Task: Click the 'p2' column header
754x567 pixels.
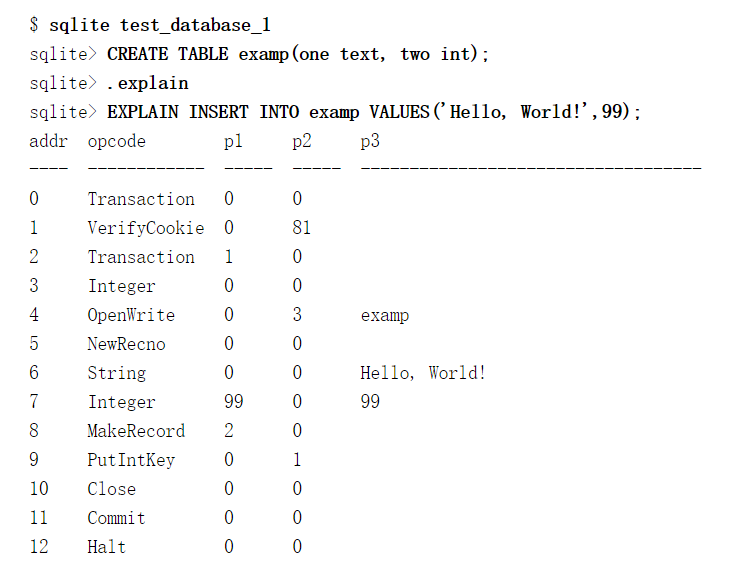Action: tap(302, 141)
